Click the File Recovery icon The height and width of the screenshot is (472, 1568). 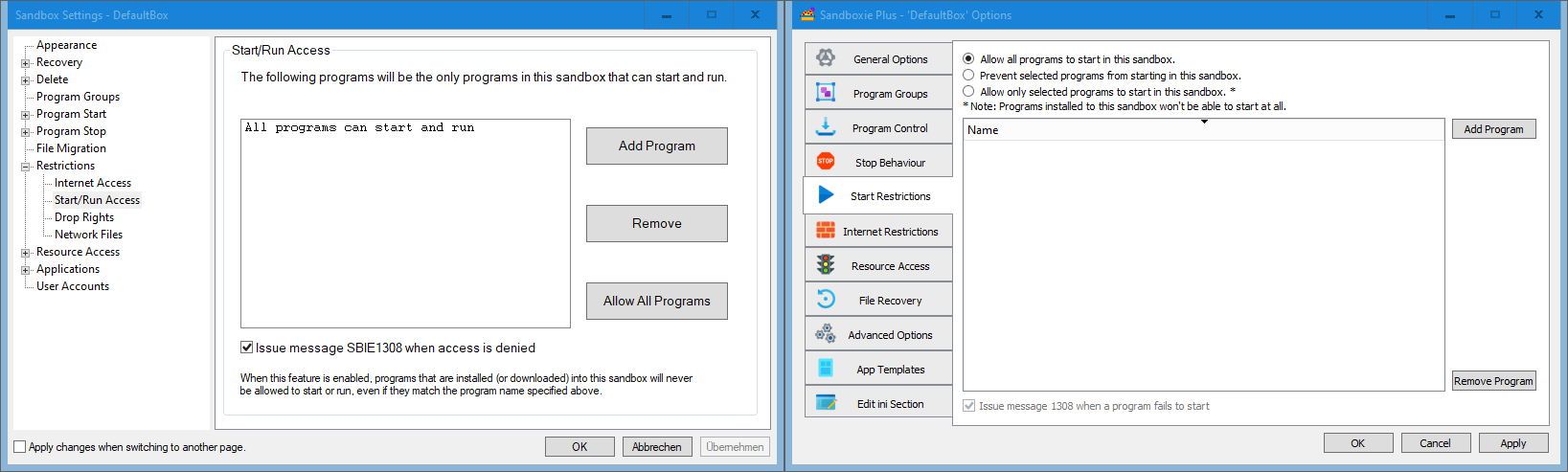[x=826, y=300]
